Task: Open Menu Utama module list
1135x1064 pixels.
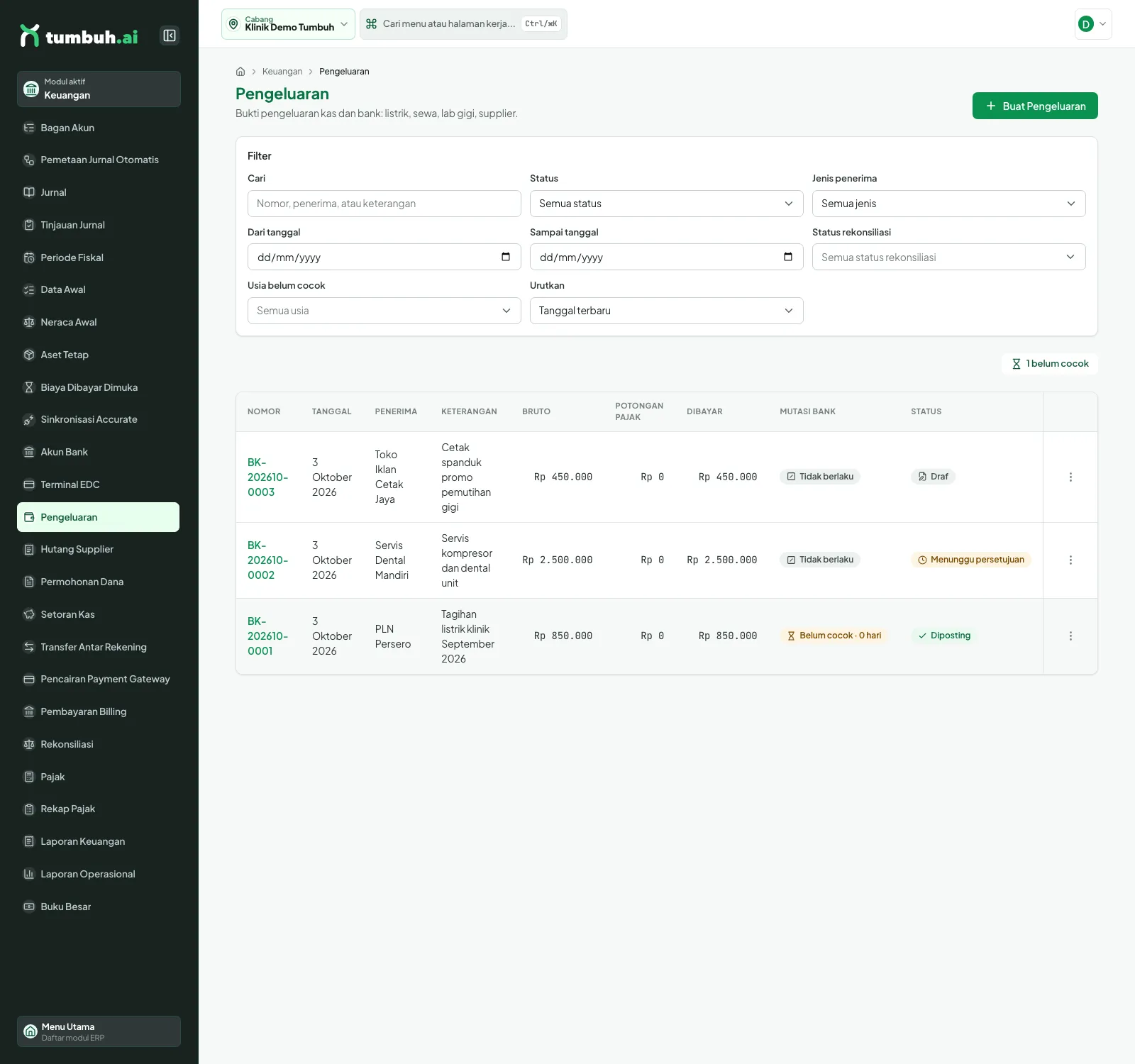Action: click(99, 1031)
